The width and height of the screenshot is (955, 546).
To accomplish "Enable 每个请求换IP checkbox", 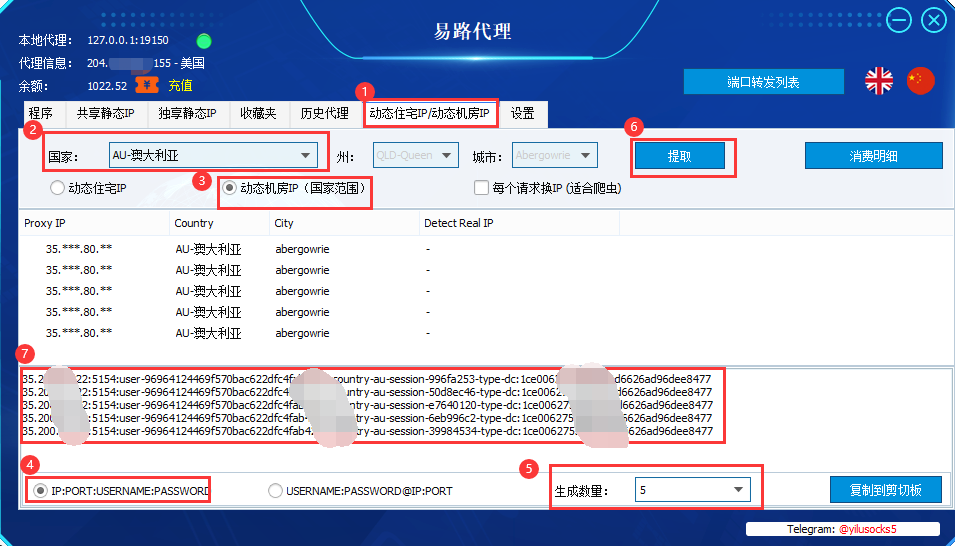I will click(548, 188).
